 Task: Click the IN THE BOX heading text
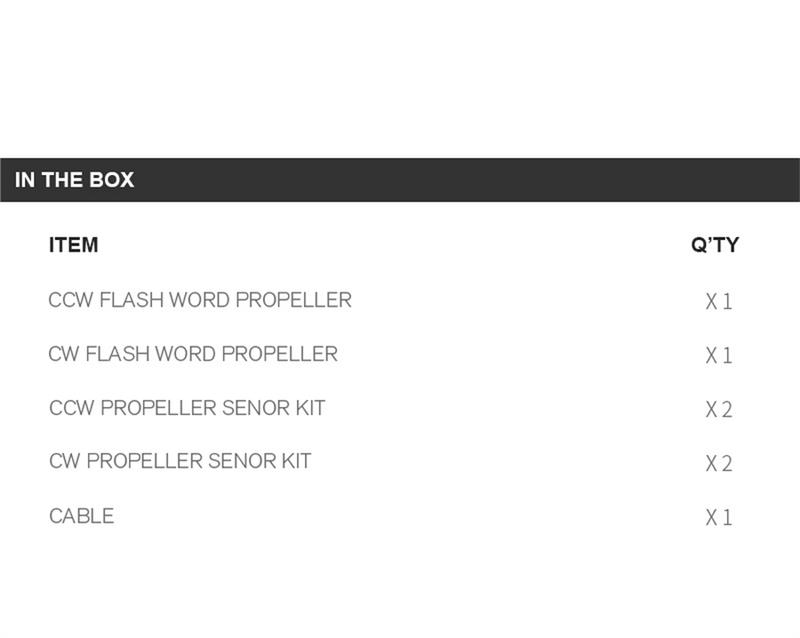[74, 180]
